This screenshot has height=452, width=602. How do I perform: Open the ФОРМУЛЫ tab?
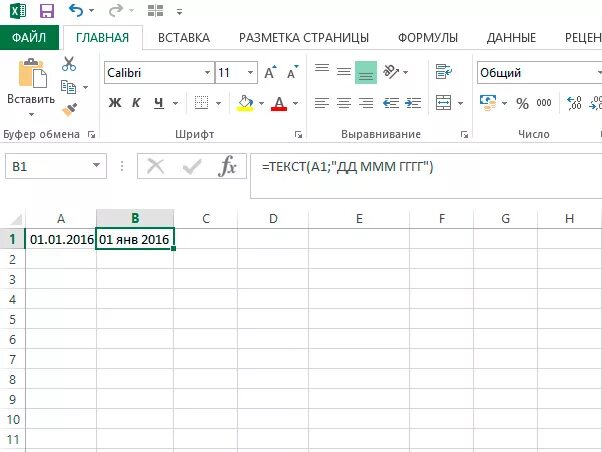428,38
